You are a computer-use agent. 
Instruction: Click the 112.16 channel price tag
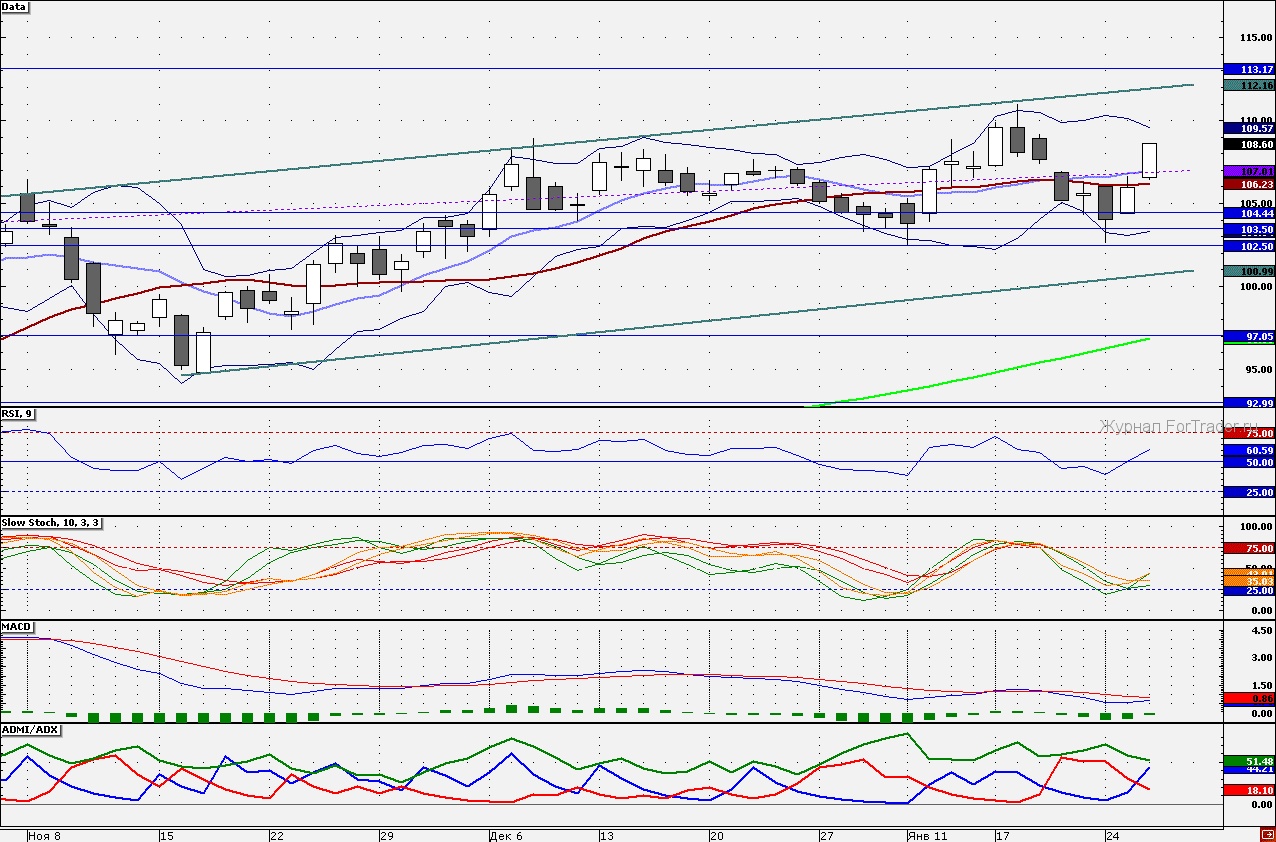tap(1249, 86)
